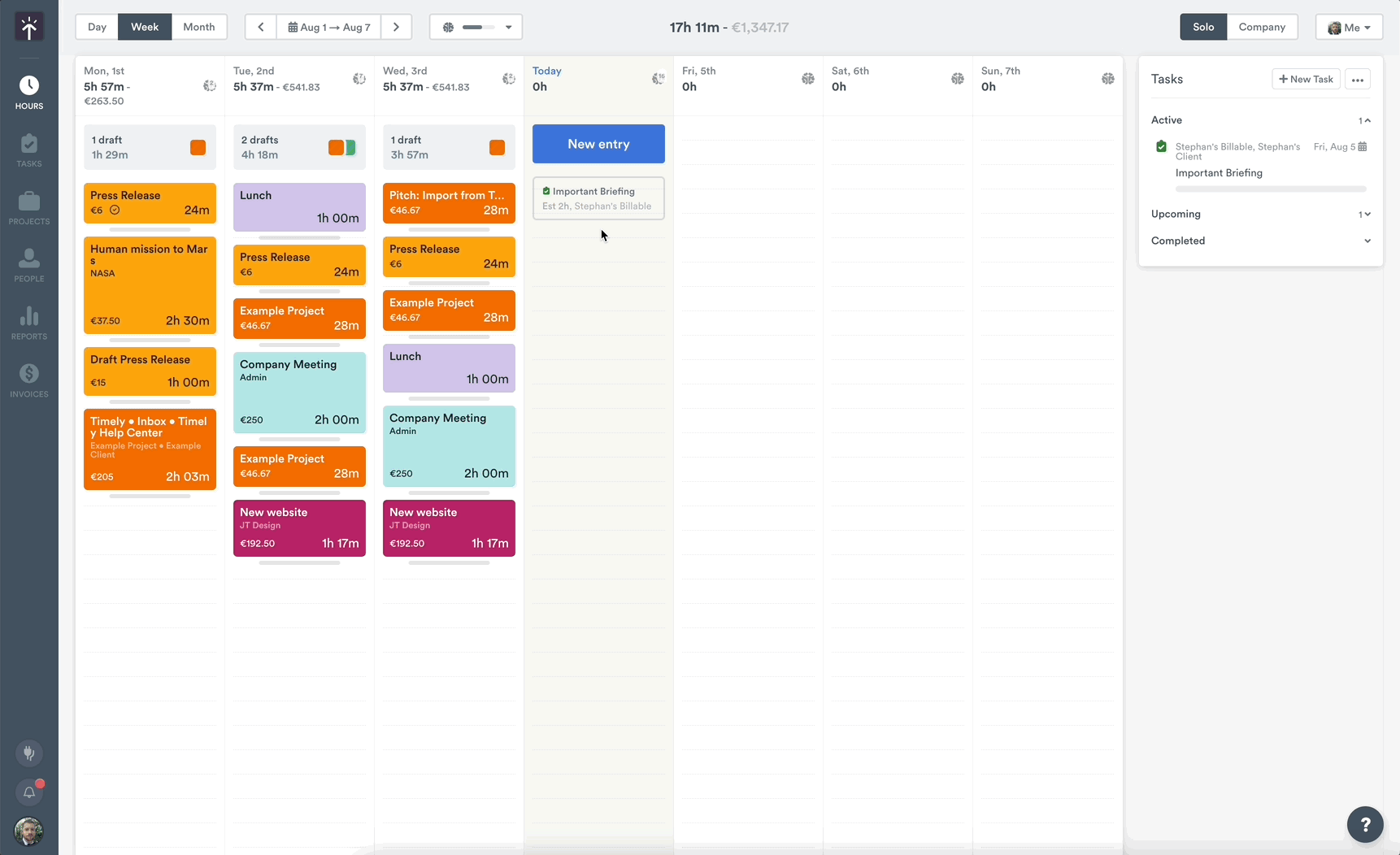Collapse the Active tasks section
1400x855 pixels.
point(1367,120)
